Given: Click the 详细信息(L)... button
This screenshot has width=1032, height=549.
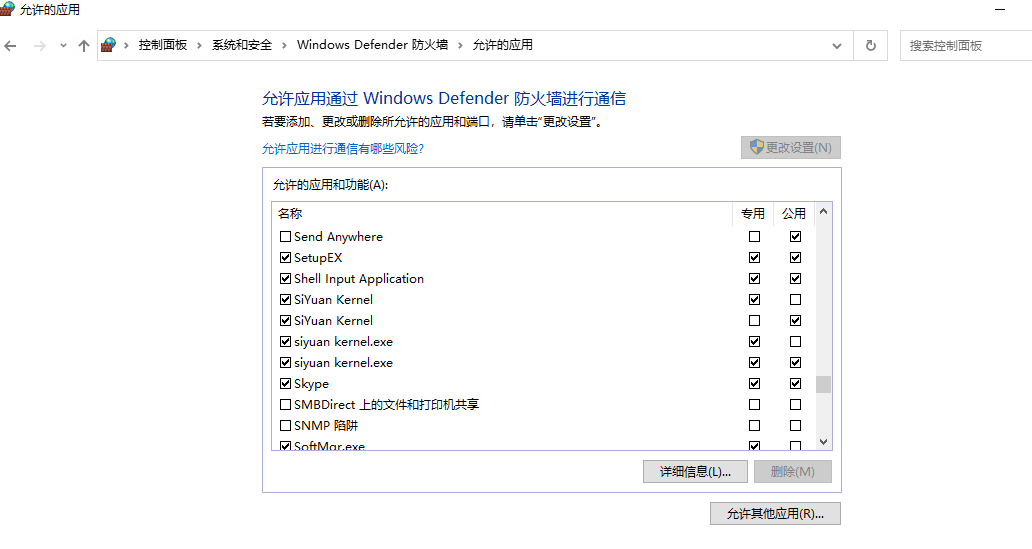Looking at the screenshot, I should [695, 471].
